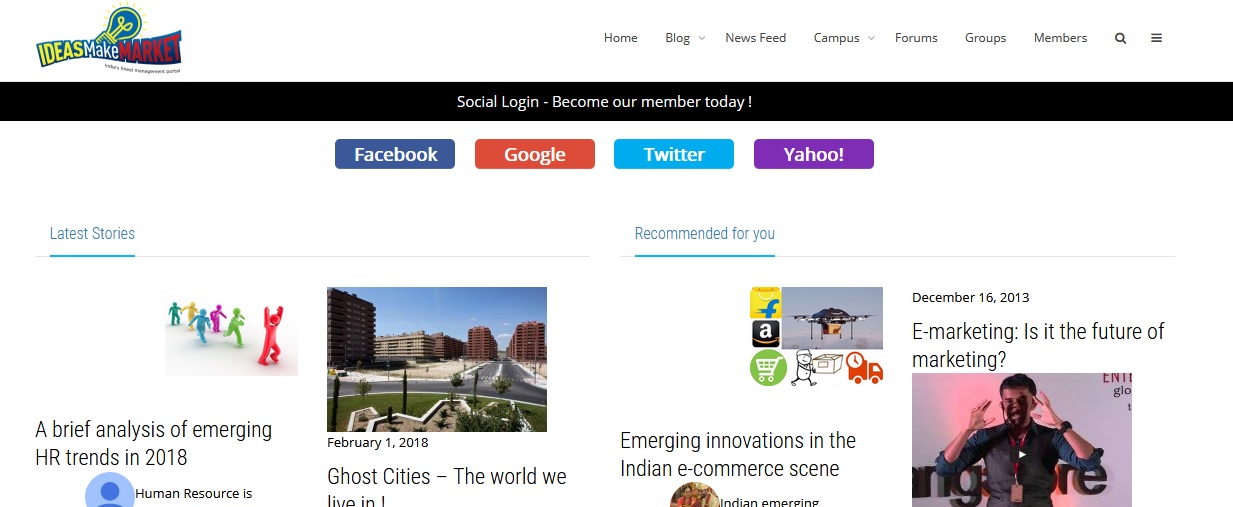The height and width of the screenshot is (507, 1233).
Task: Log in with the Facebook button
Action: point(395,154)
